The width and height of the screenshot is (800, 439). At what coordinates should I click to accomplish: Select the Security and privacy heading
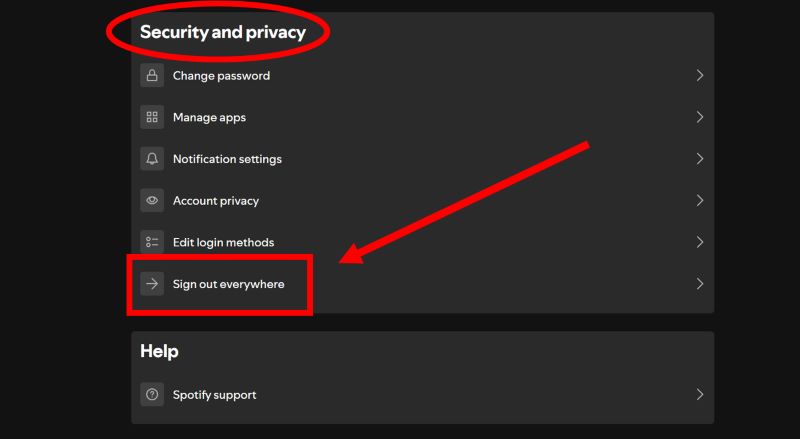(x=223, y=32)
